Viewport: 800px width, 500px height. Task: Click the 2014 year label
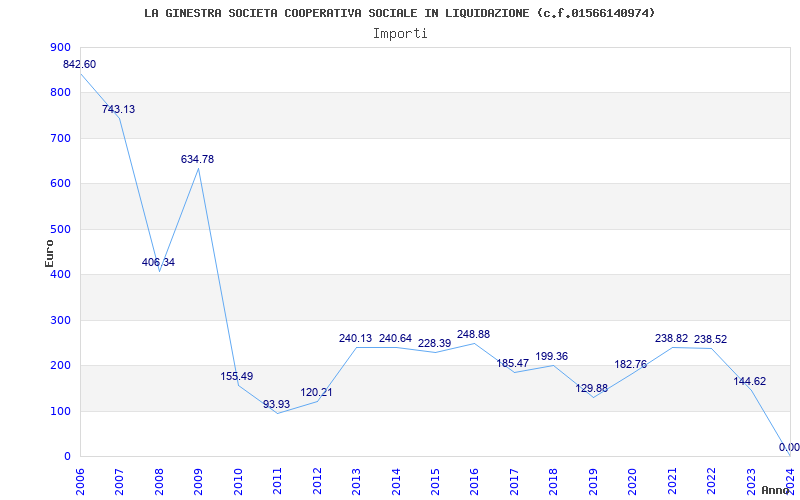(x=396, y=481)
